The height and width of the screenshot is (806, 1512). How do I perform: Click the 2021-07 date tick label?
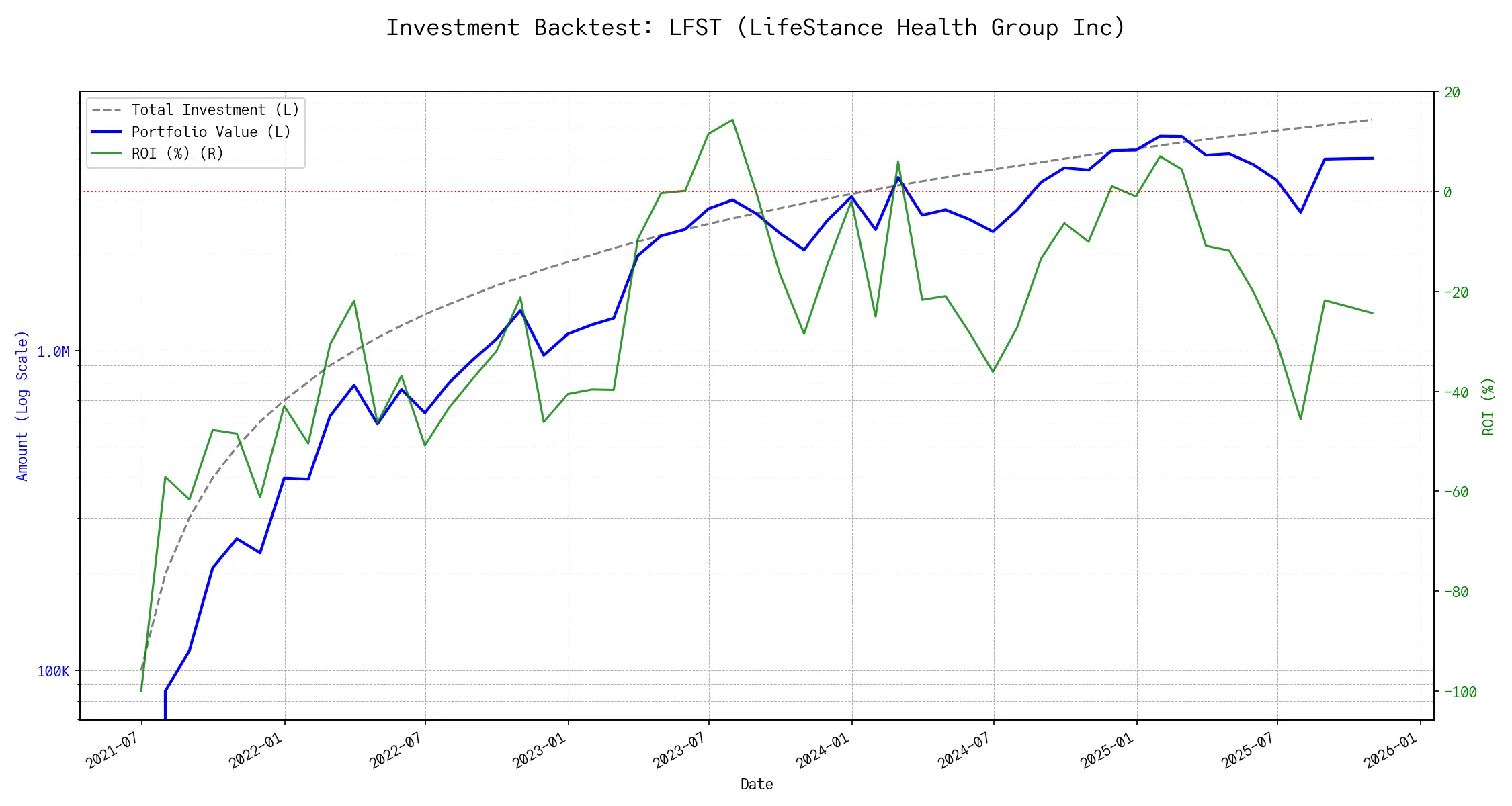pos(112,750)
